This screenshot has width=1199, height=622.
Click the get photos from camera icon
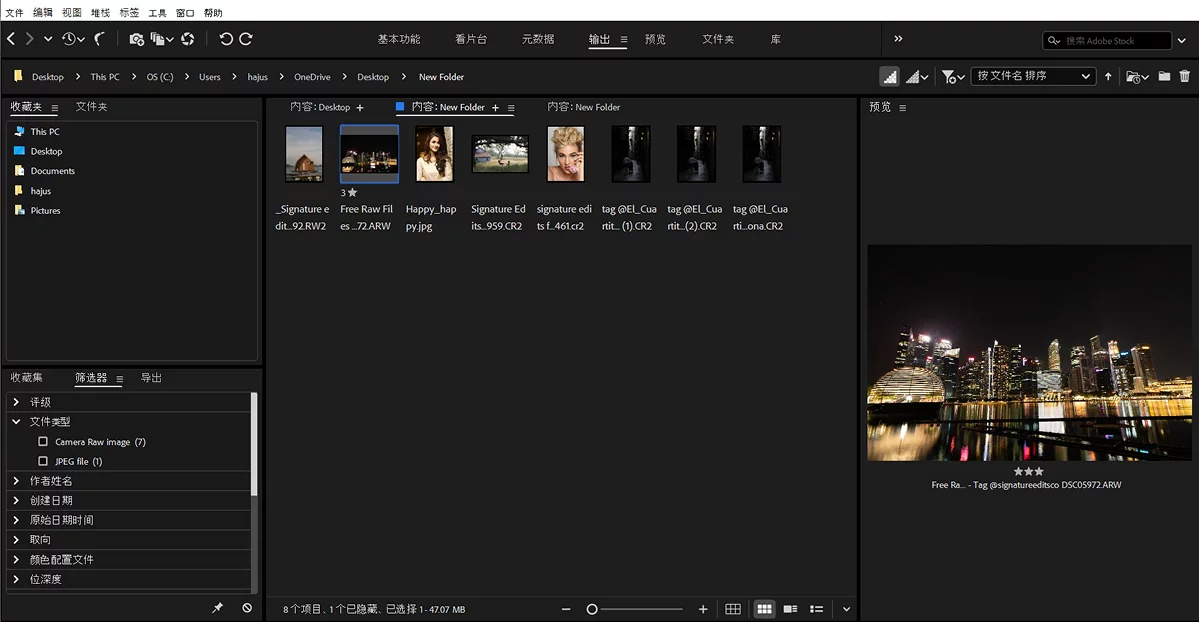click(136, 39)
